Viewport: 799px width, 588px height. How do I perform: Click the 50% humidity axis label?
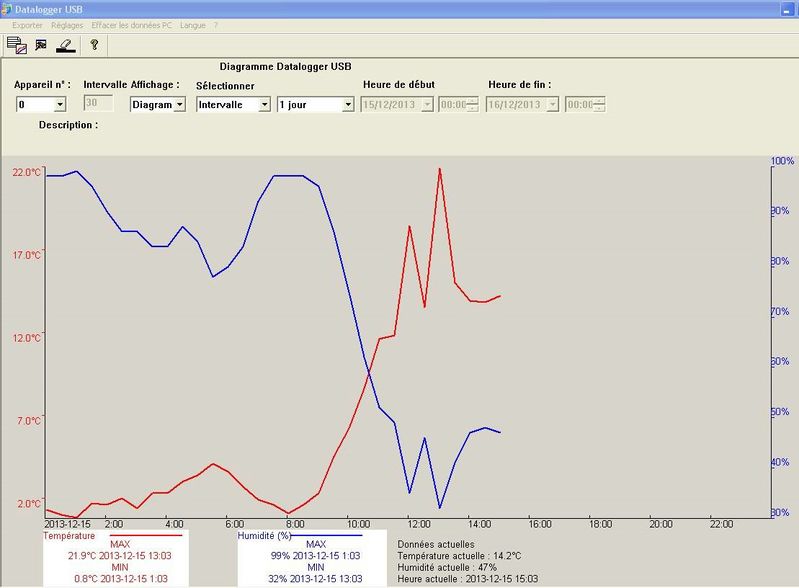point(780,412)
